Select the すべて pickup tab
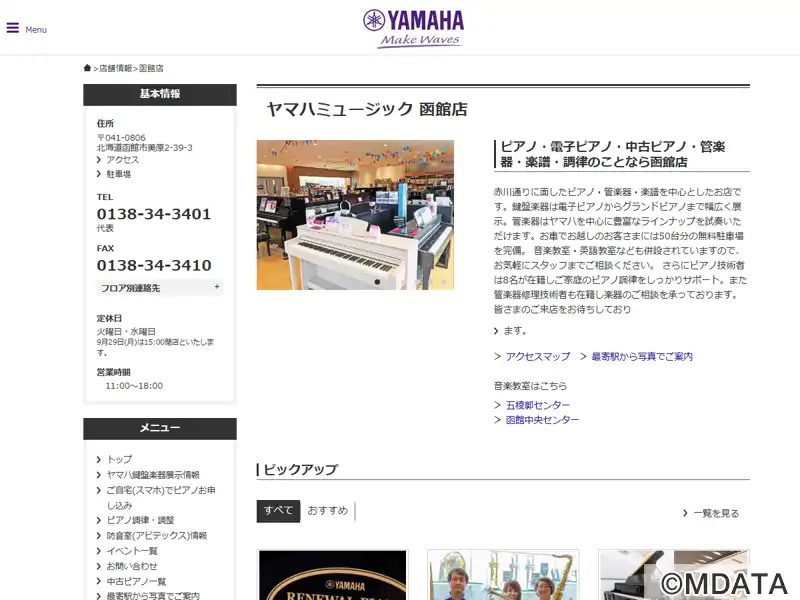 point(278,511)
